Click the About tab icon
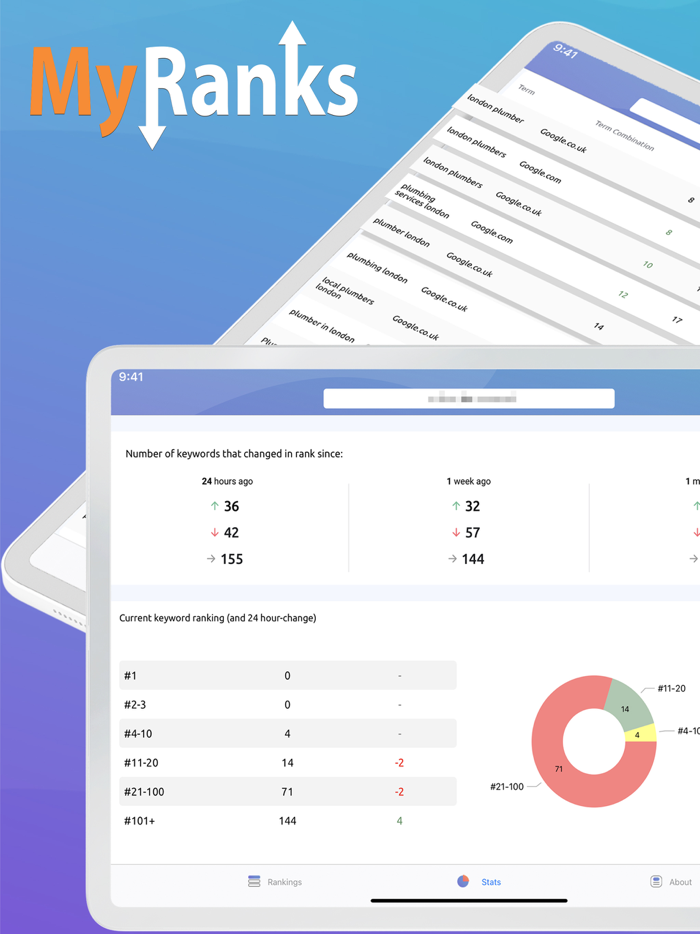The image size is (700, 934). pyautogui.click(x=656, y=882)
